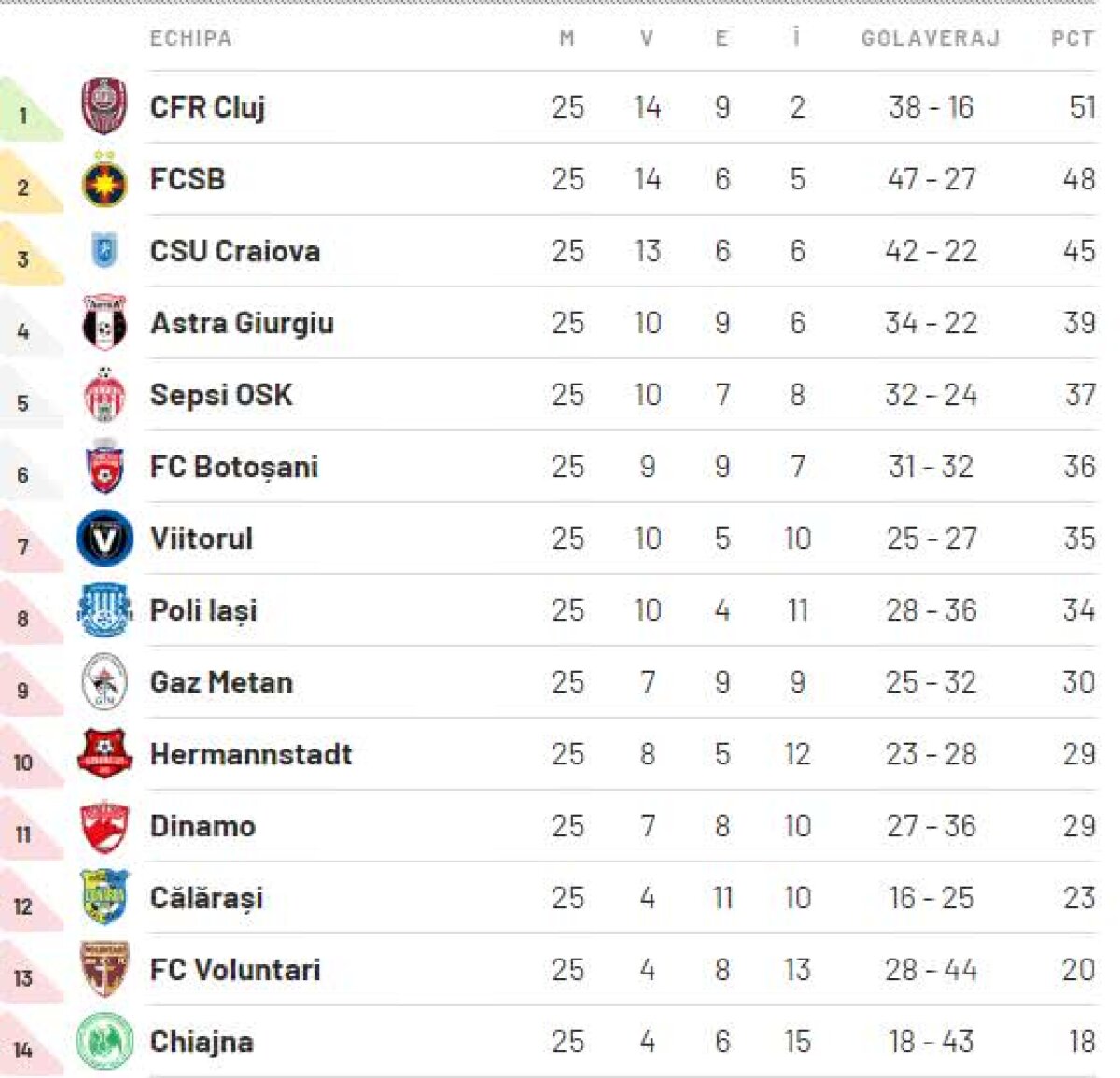The width and height of the screenshot is (1120, 1078).
Task: Click the Astra Giurgiu club crest
Action: (x=104, y=323)
